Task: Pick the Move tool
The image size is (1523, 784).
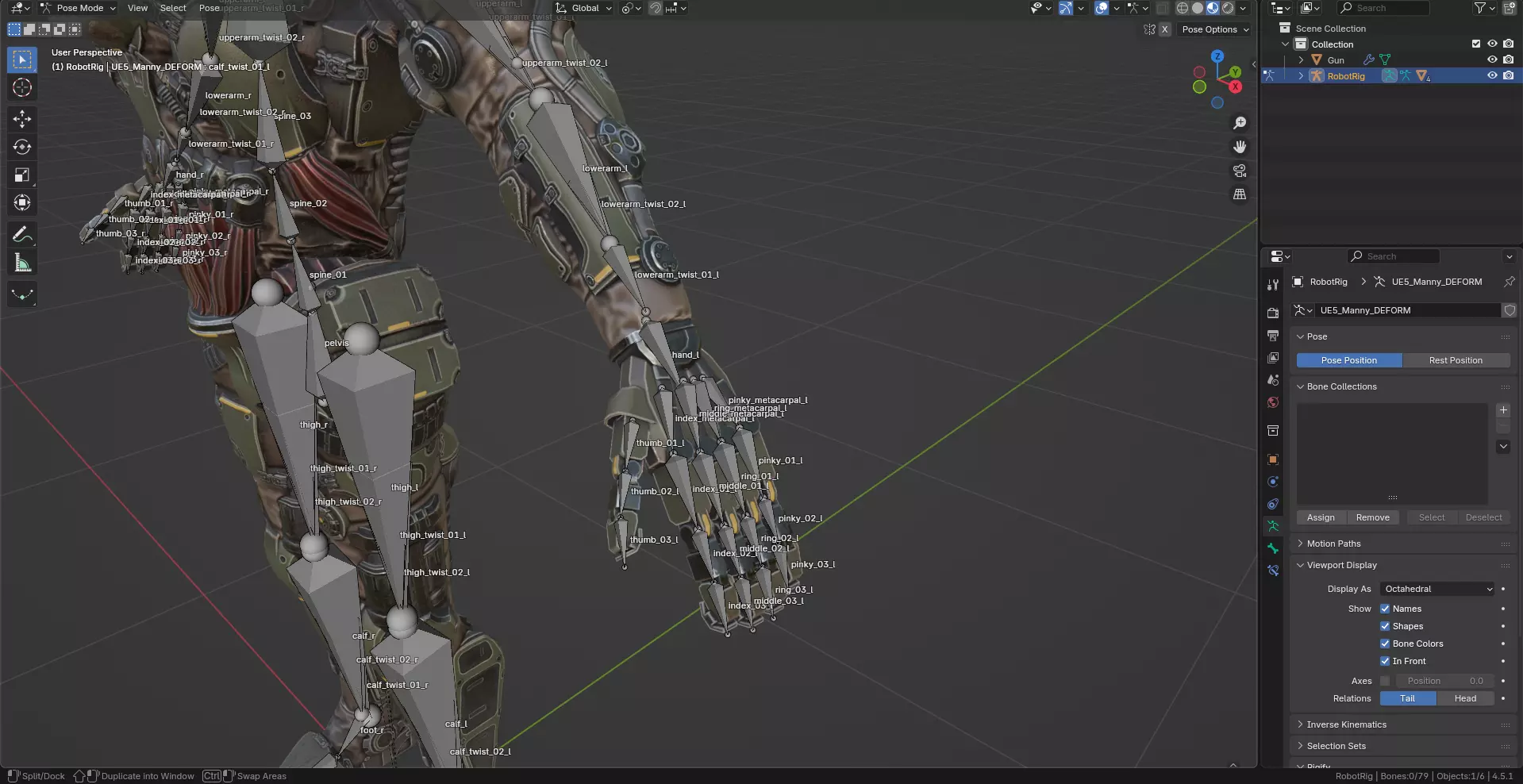Action: tap(22, 119)
